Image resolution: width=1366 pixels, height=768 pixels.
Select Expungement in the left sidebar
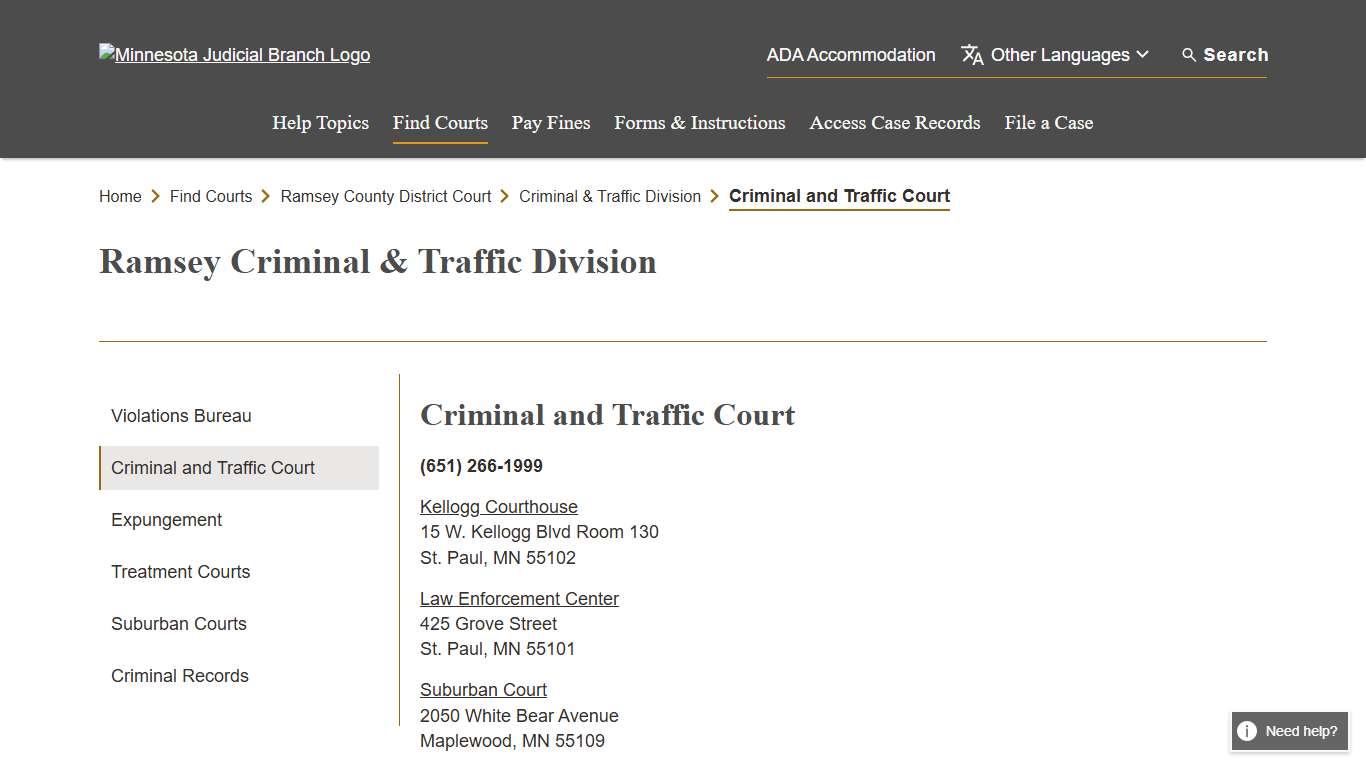tap(166, 519)
